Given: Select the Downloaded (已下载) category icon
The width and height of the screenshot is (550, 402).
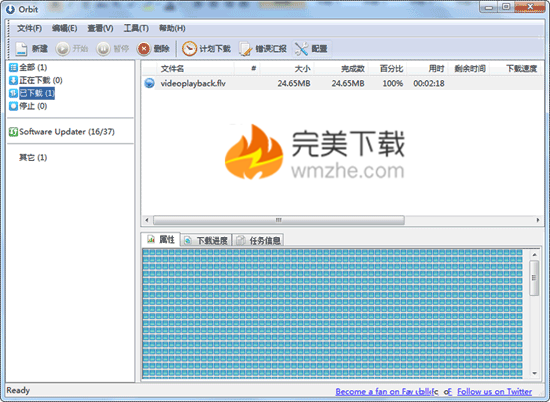Looking at the screenshot, I should [13, 93].
